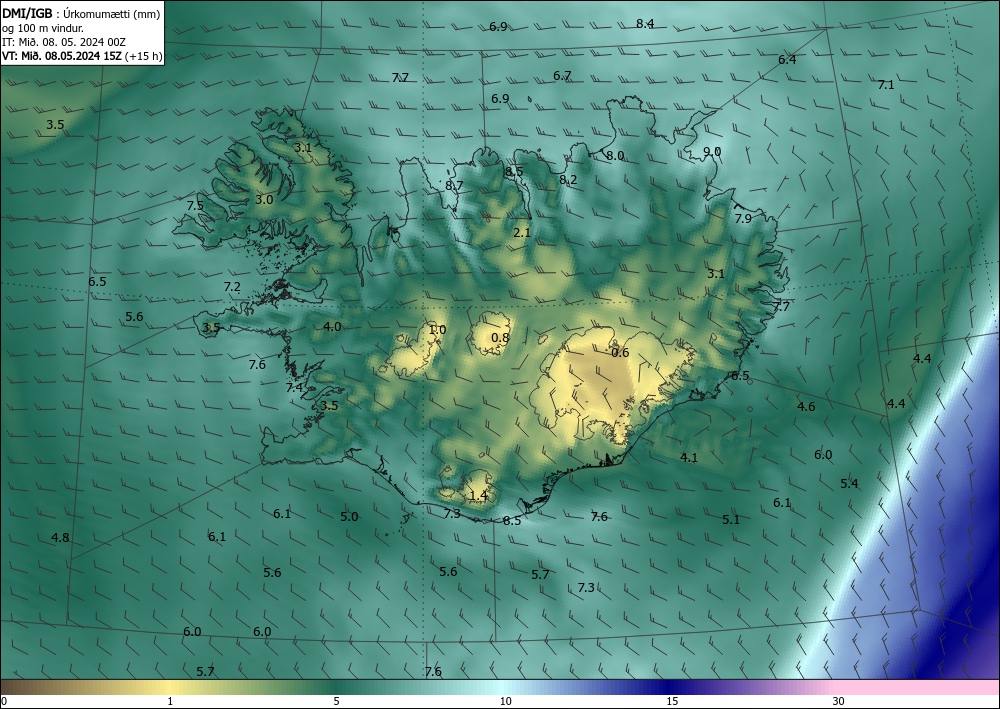The height and width of the screenshot is (709, 1000).
Task: Select the 7.5 value on the map
Action: (195, 205)
